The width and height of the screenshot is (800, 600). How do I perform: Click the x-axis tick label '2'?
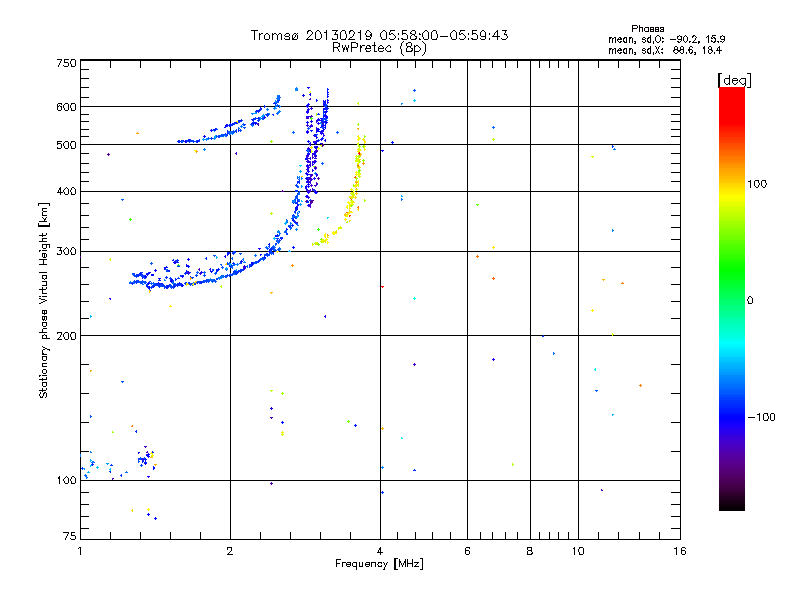(x=230, y=551)
